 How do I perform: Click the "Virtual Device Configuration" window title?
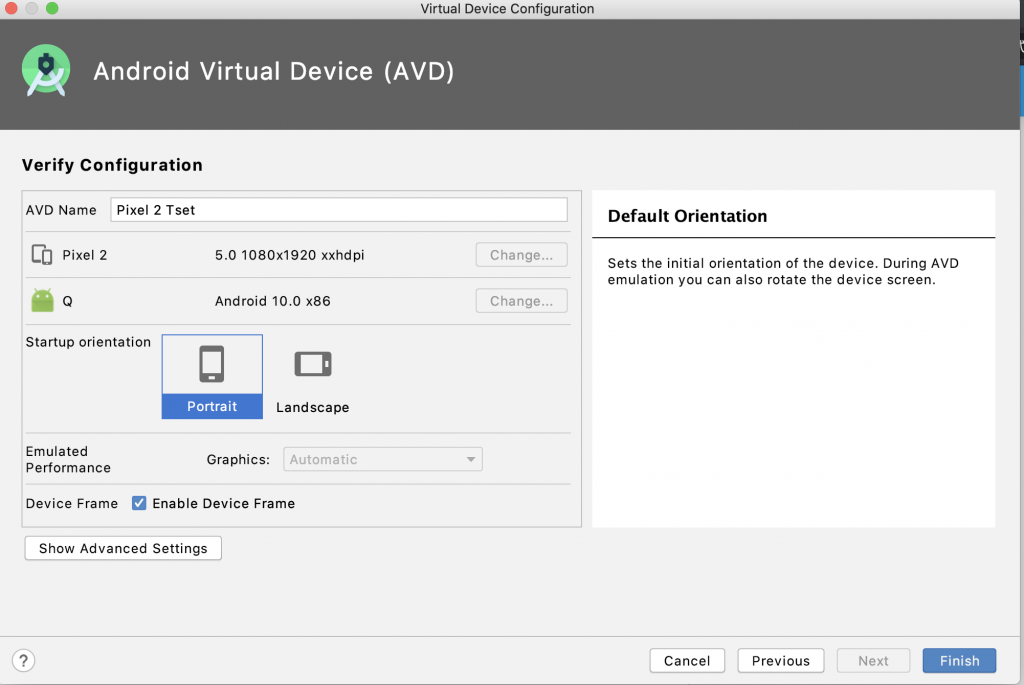[507, 8]
